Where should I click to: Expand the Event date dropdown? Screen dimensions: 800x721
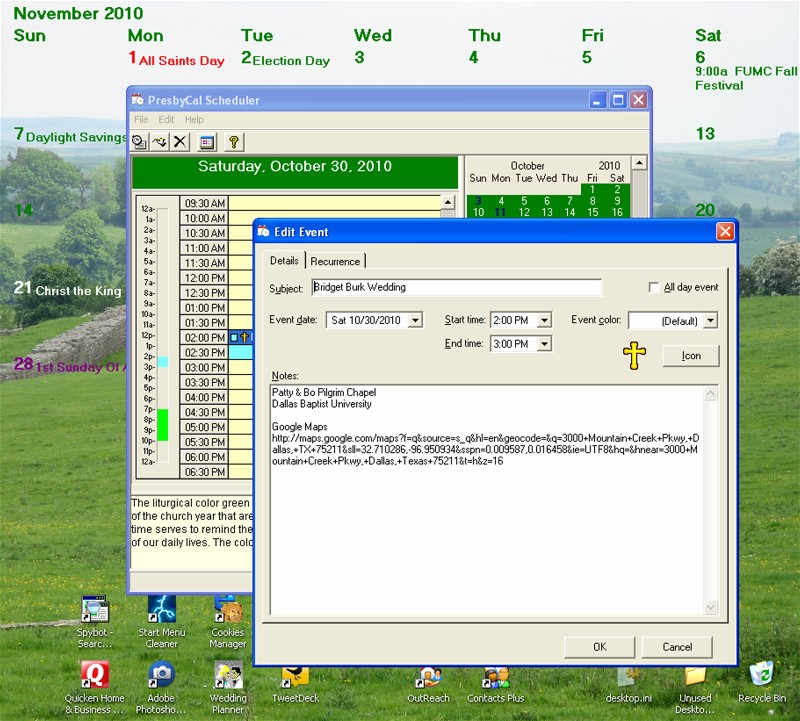click(415, 321)
